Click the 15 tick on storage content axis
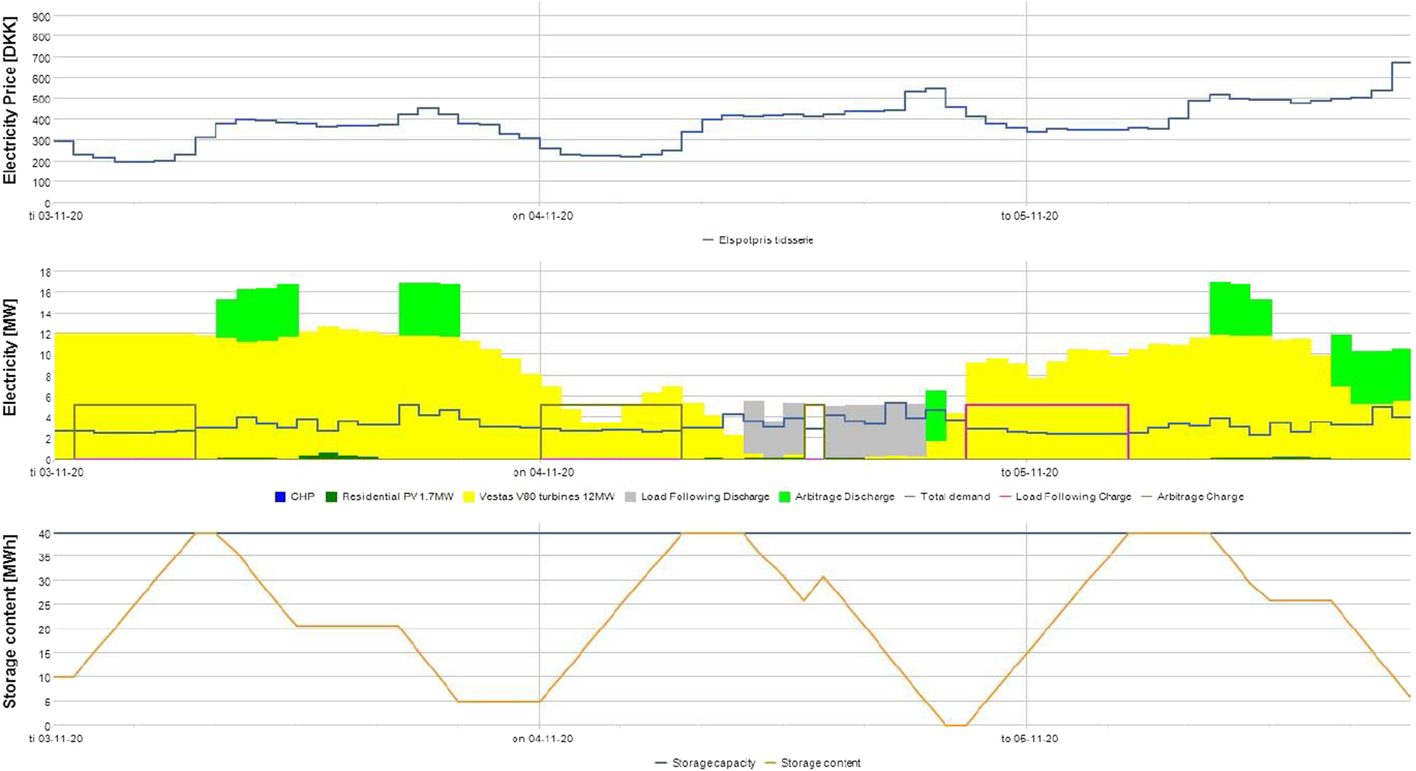Viewport: 1416px width, 771px height. click(x=45, y=653)
